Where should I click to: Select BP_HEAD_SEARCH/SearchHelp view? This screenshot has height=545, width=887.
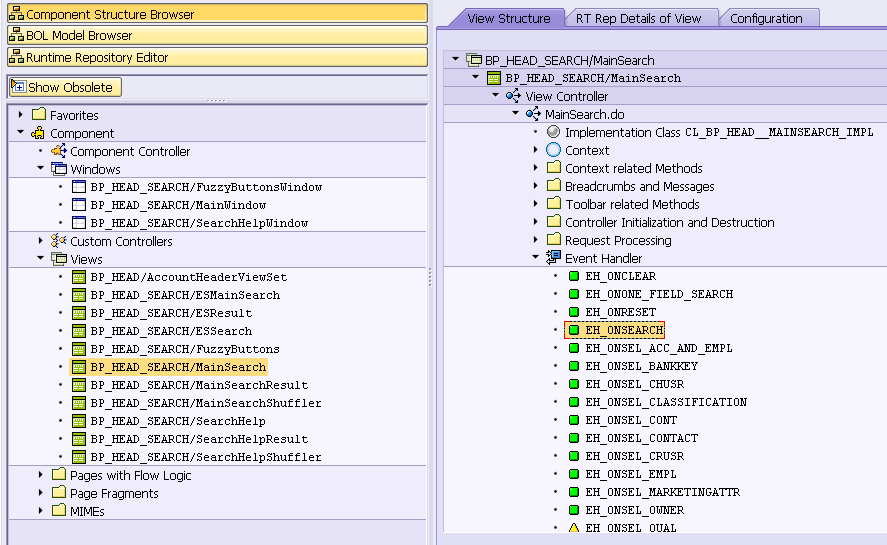(178, 422)
